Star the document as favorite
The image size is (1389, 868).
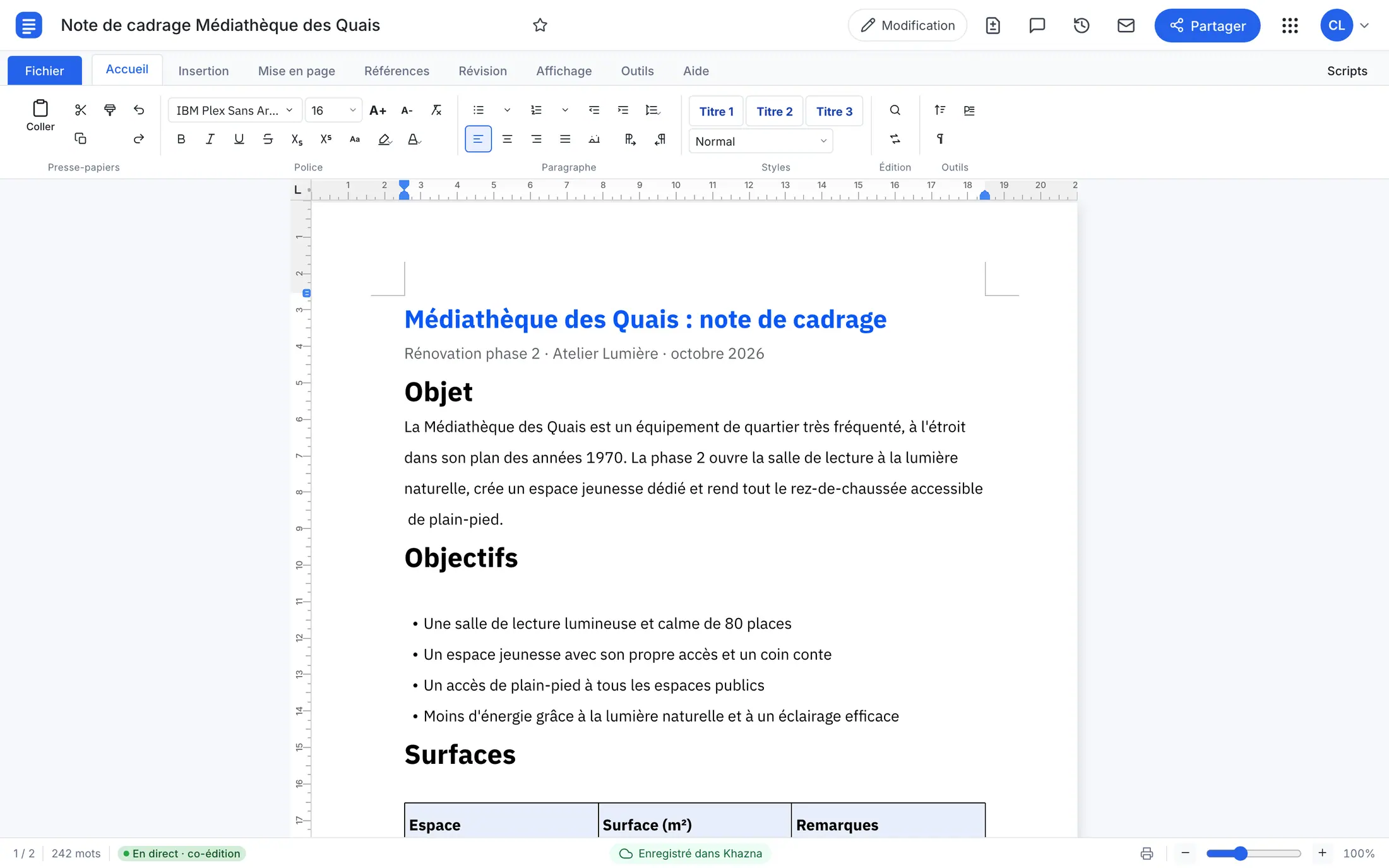(x=540, y=25)
